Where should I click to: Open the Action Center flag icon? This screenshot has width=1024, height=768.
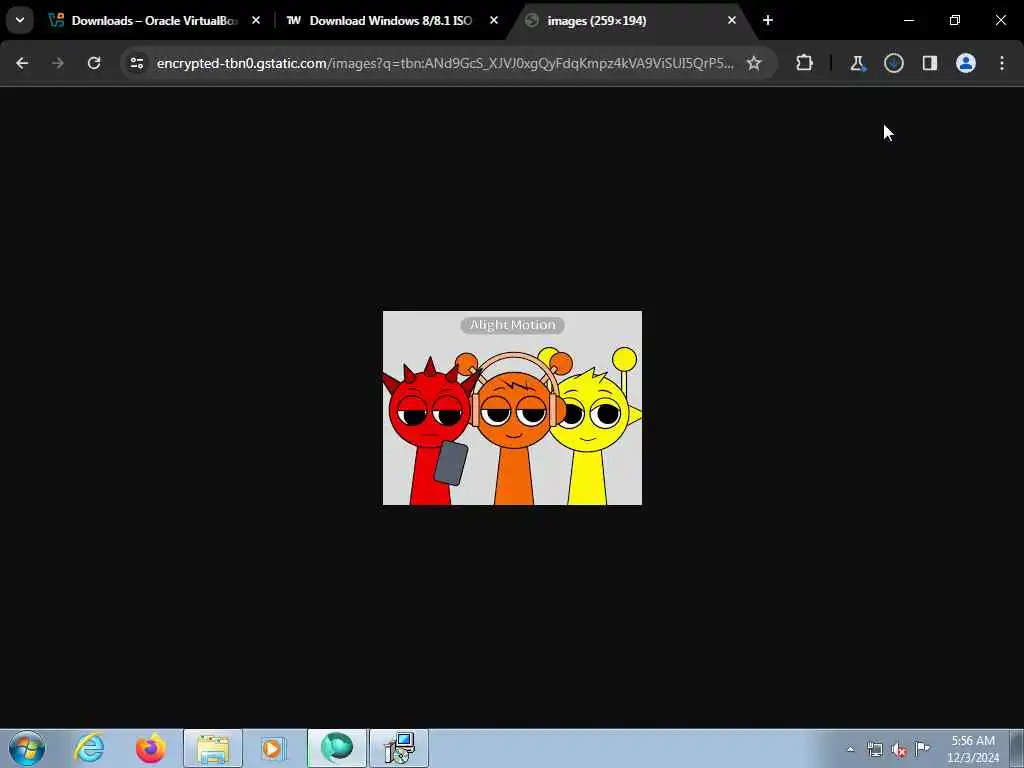tap(923, 748)
